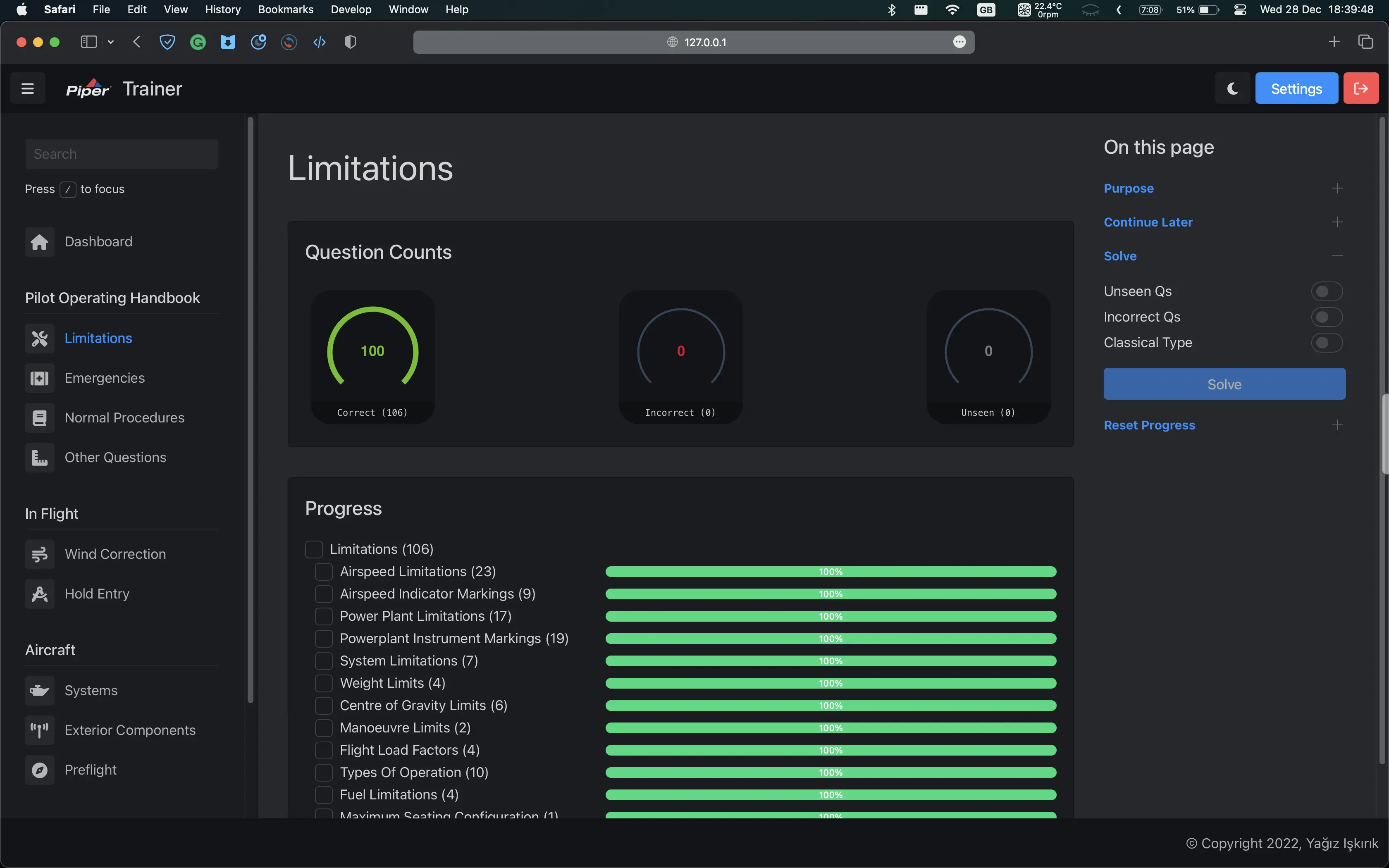
Task: Click the Grammarly extension icon
Action: pos(198,42)
